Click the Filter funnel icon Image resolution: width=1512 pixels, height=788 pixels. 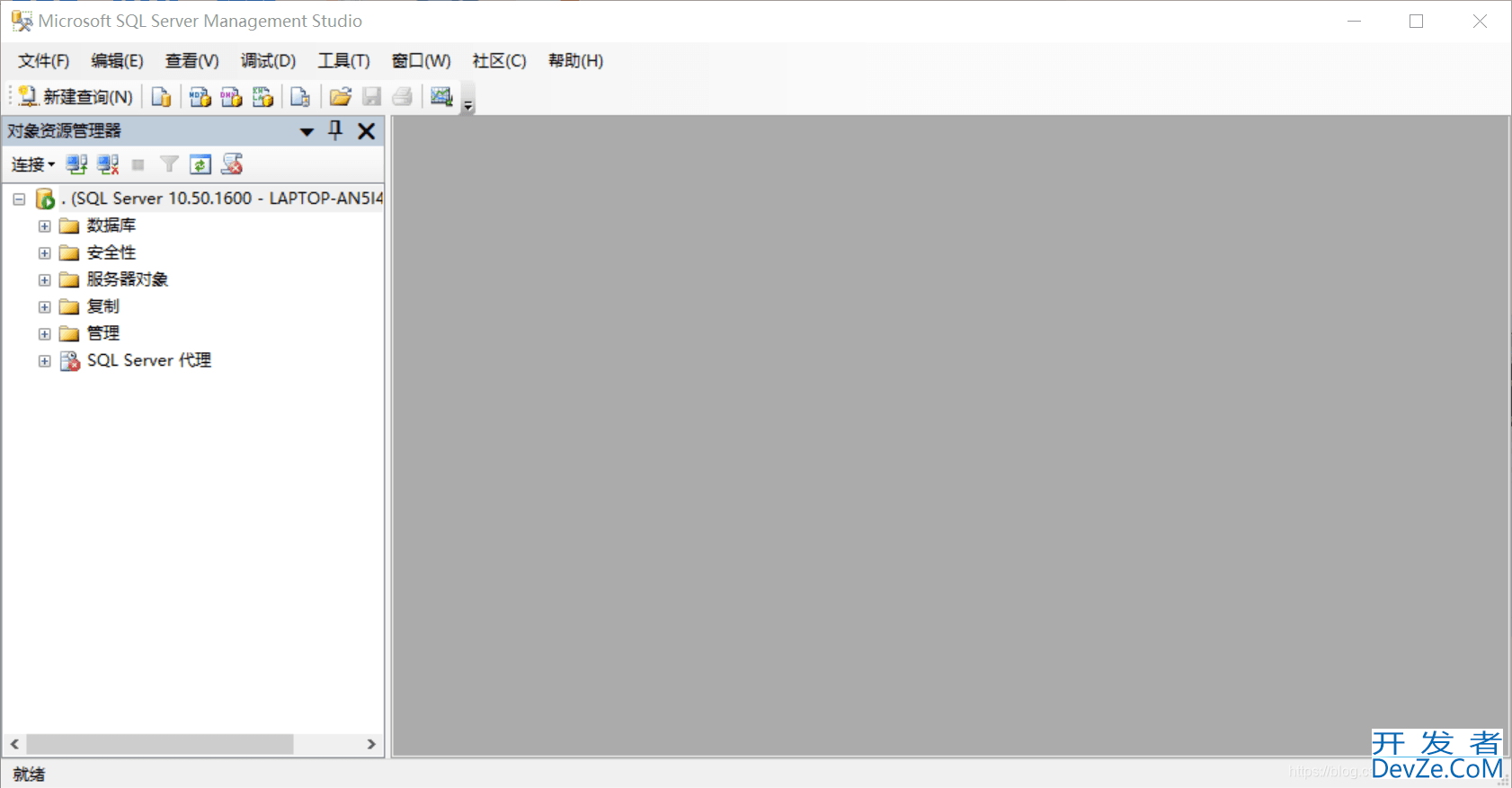[169, 164]
